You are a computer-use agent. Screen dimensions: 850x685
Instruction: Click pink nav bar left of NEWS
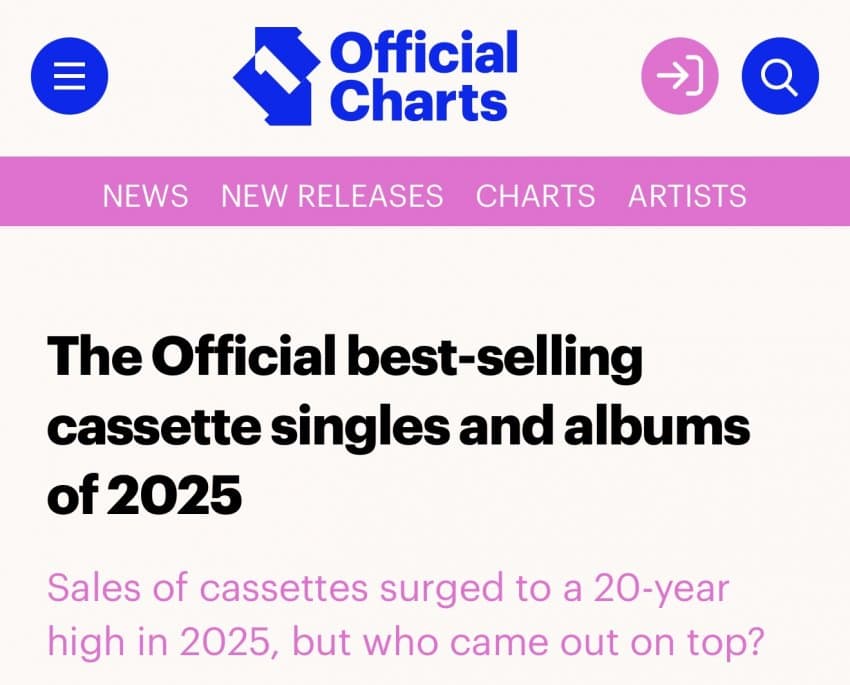tap(50, 195)
